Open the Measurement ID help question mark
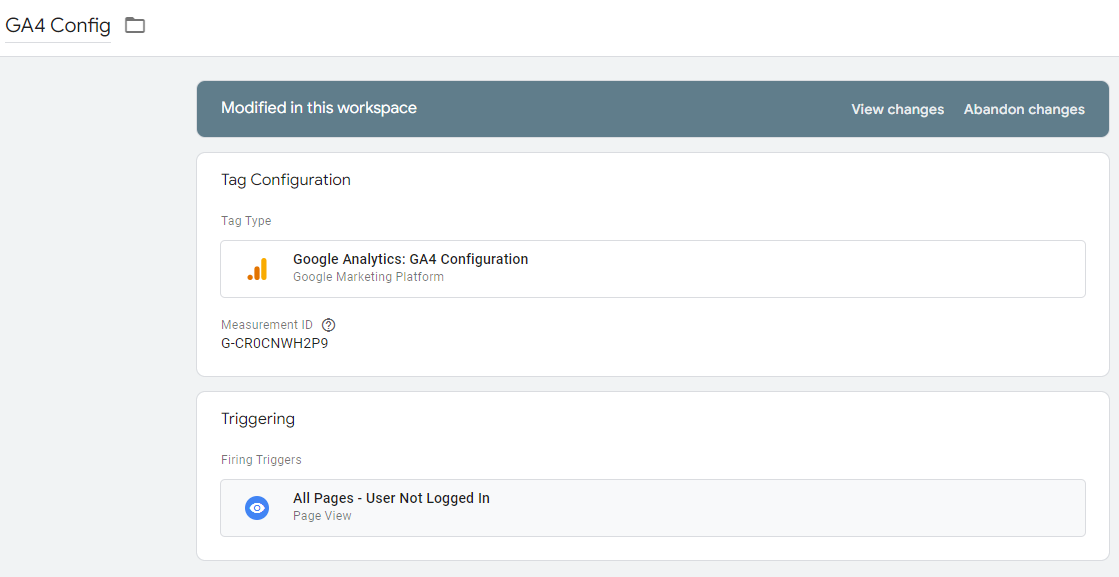The width and height of the screenshot is (1119, 577). (329, 325)
